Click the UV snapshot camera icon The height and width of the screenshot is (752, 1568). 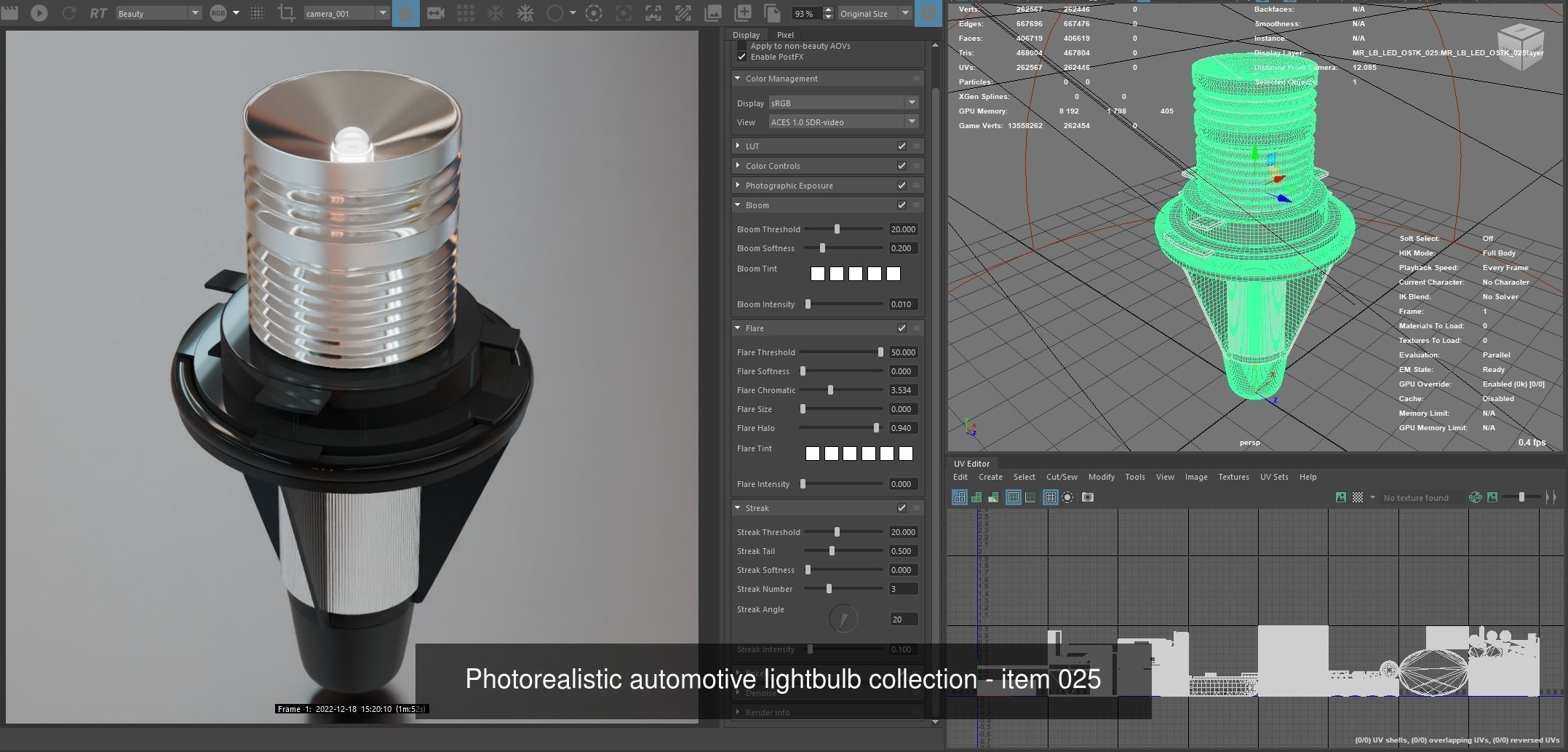(x=1088, y=497)
